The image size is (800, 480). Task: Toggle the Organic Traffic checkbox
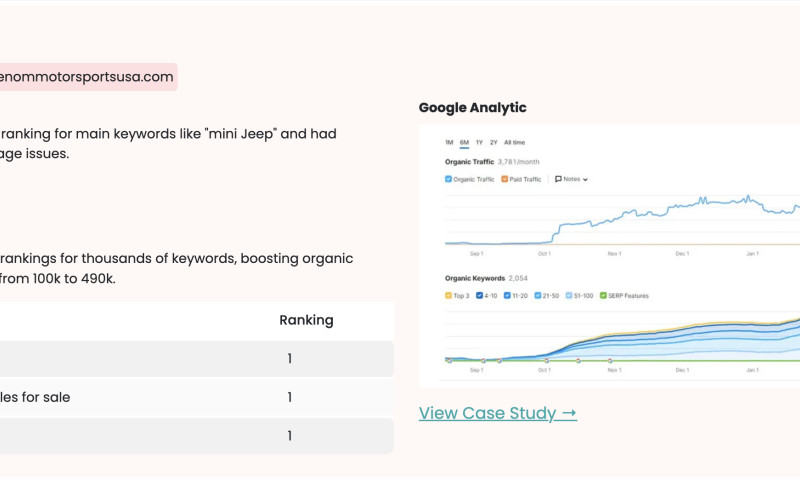coord(448,179)
